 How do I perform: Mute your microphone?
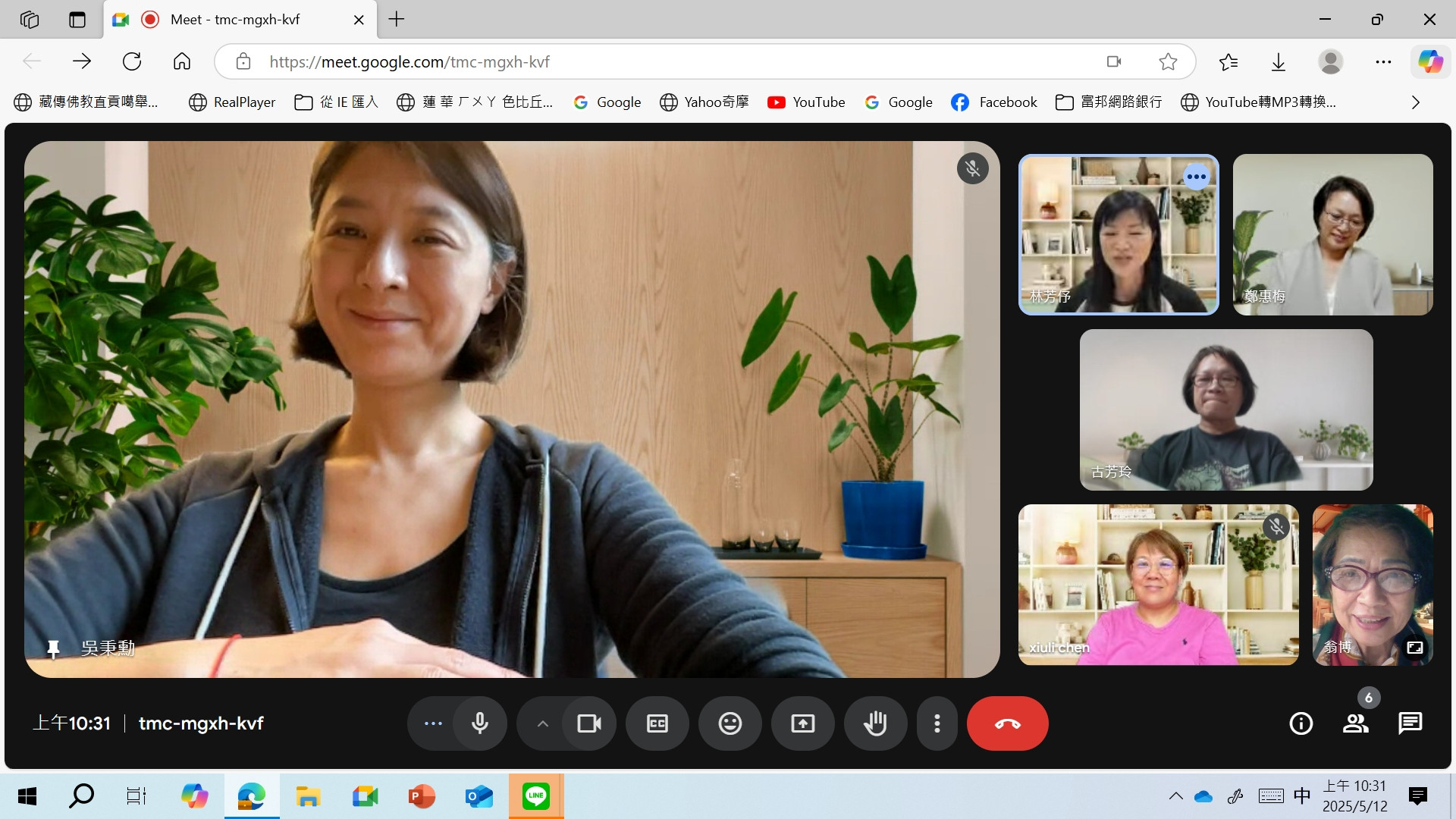click(x=479, y=723)
